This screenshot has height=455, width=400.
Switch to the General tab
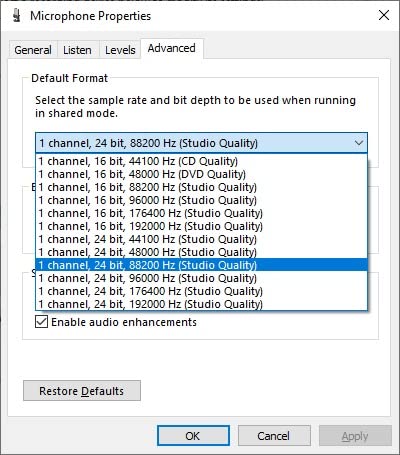[x=33, y=50]
